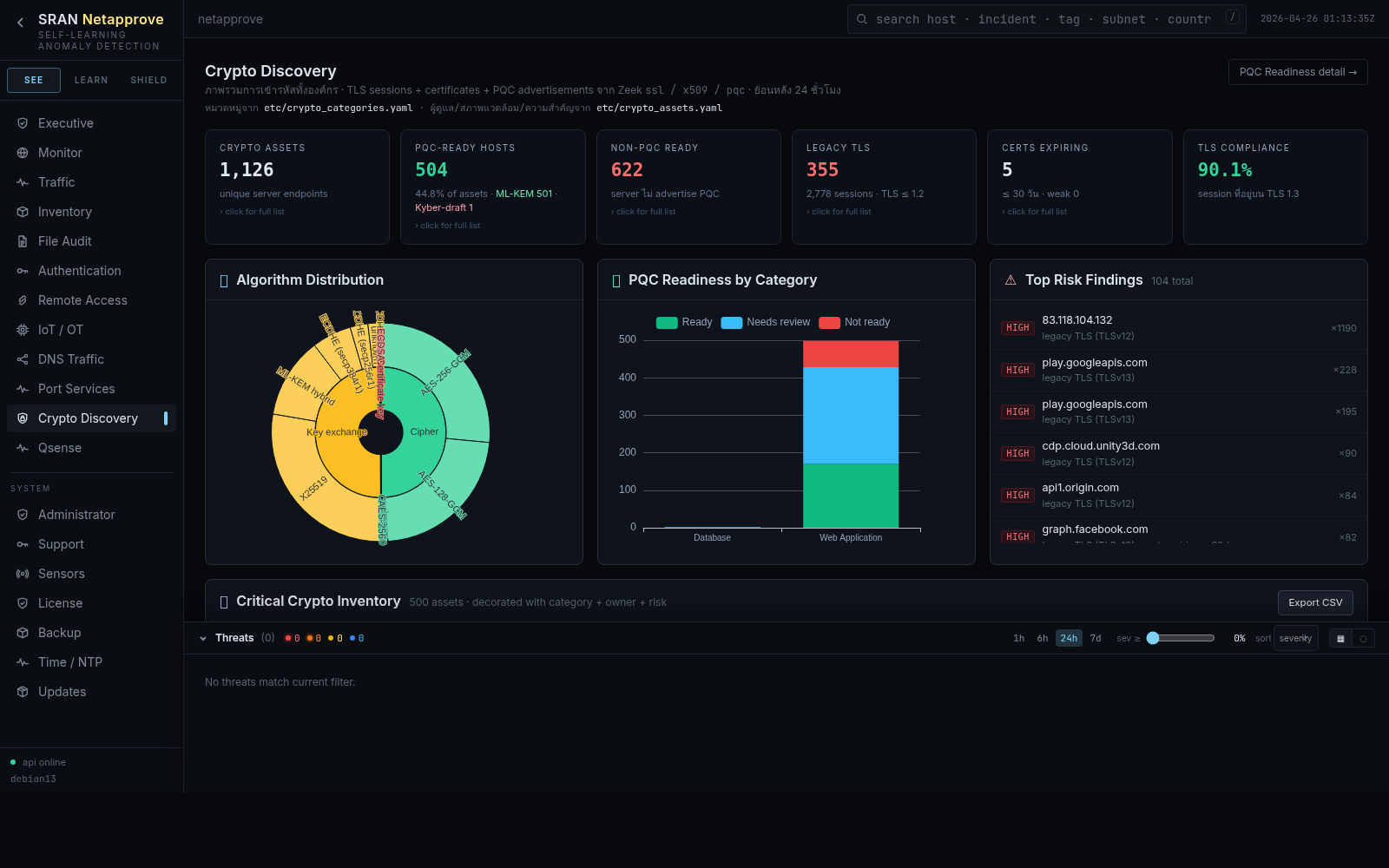Click the Executive shield icon in sidebar
Screen dimensions: 1389x868
23,123
